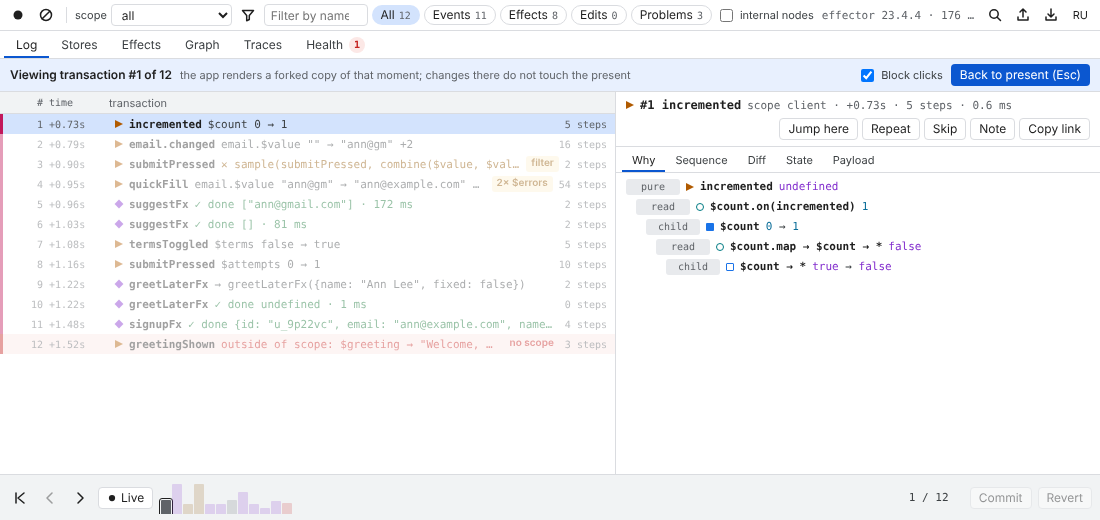
Task: Step to next transaction arrow
Action: (x=80, y=498)
